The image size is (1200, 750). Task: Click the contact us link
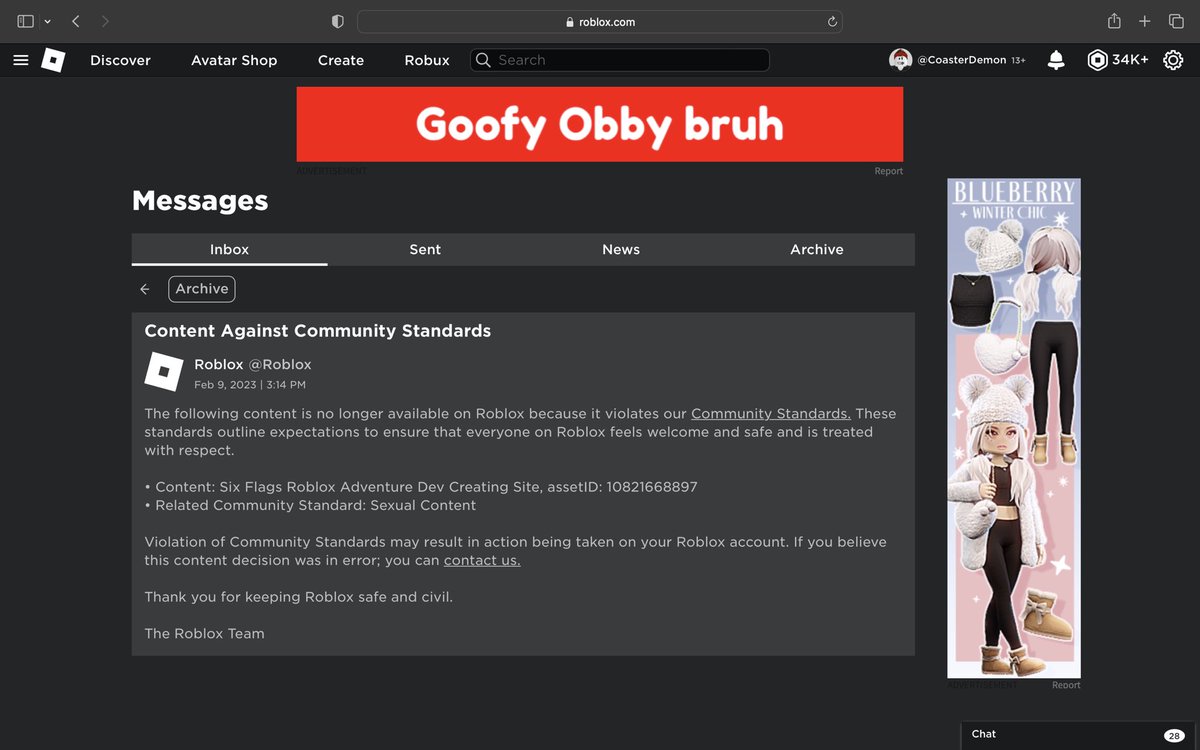point(482,560)
